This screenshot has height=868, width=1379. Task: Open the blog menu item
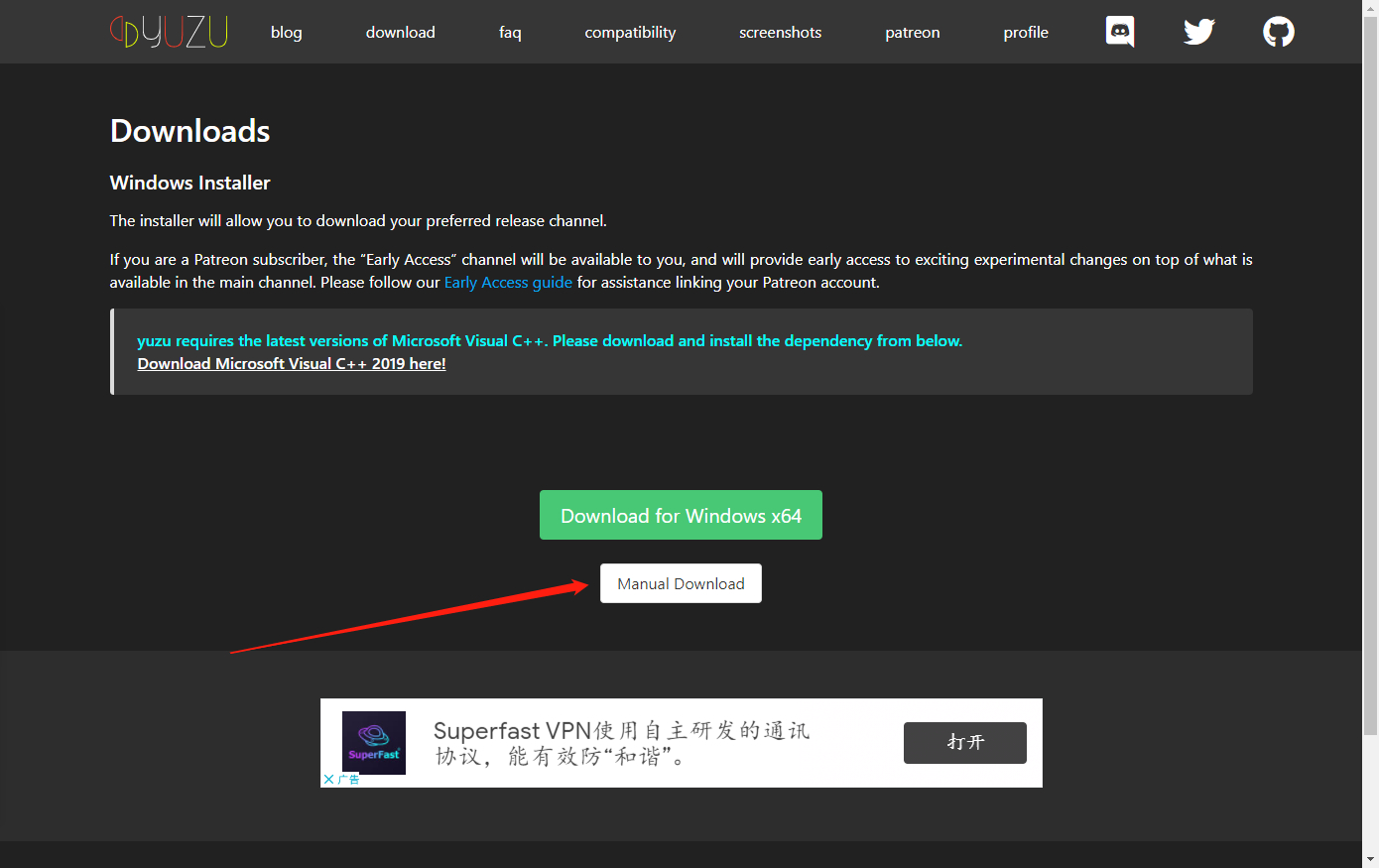coord(286,32)
